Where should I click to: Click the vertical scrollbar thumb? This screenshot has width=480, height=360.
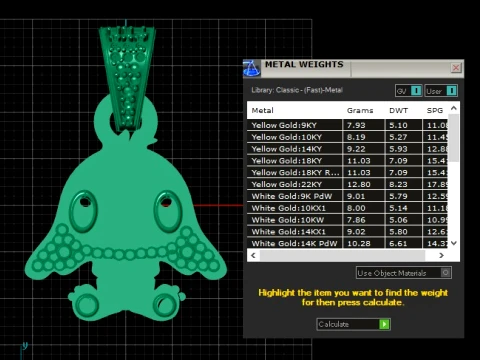coord(454,138)
